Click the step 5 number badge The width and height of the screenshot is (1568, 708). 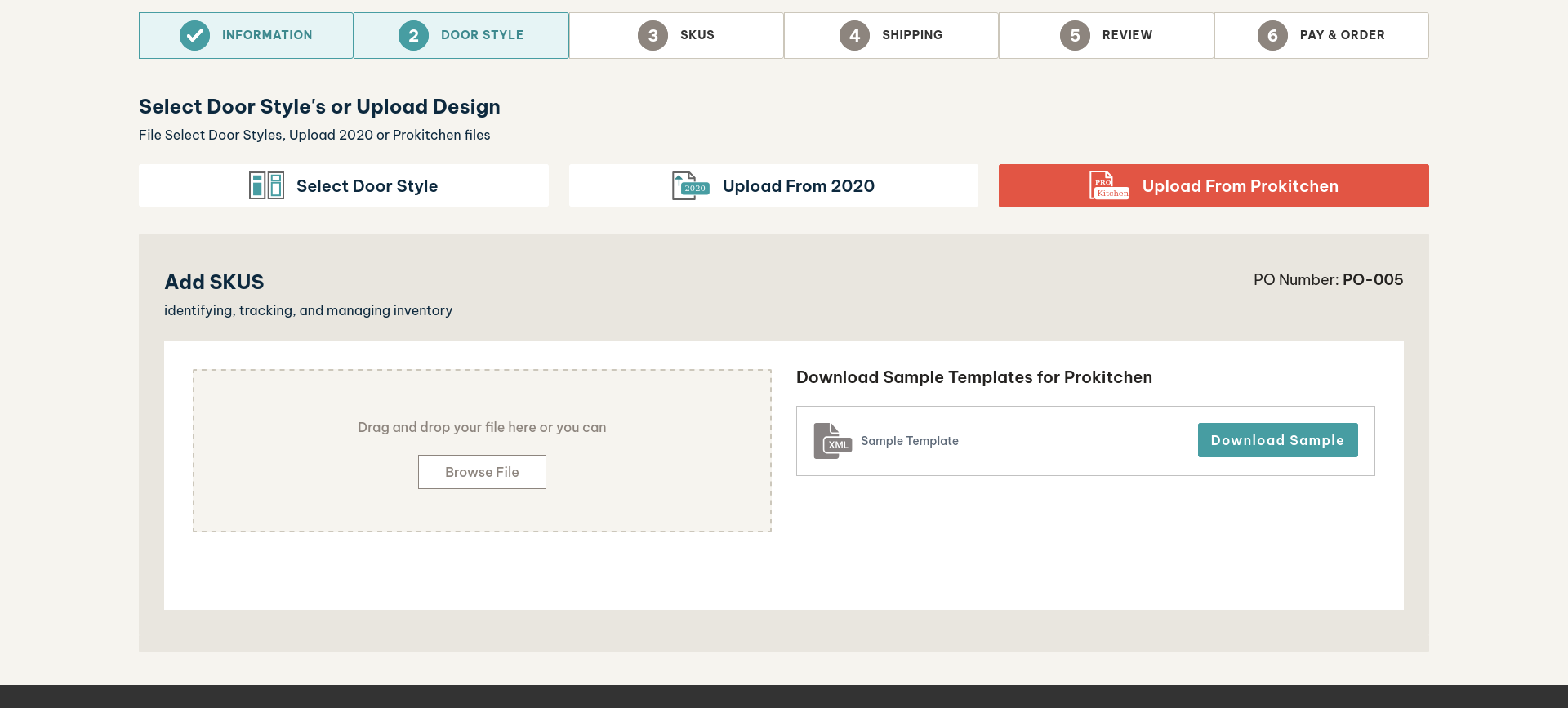1075,35
